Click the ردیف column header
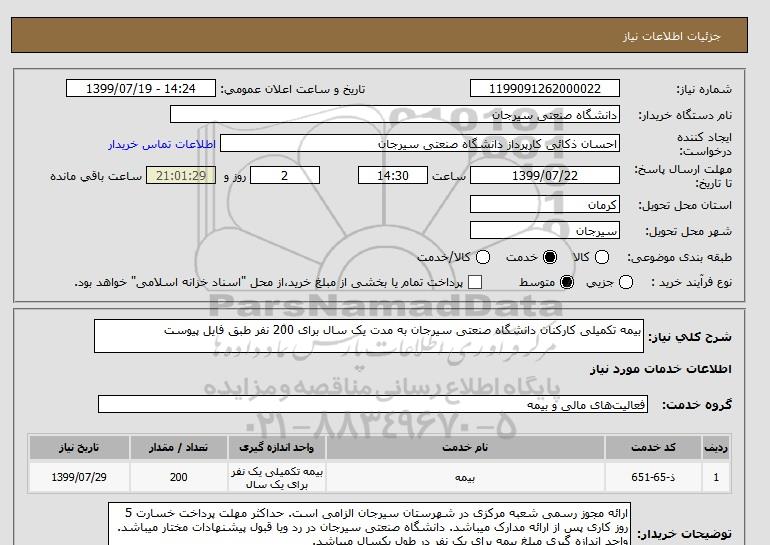 [x=716, y=447]
